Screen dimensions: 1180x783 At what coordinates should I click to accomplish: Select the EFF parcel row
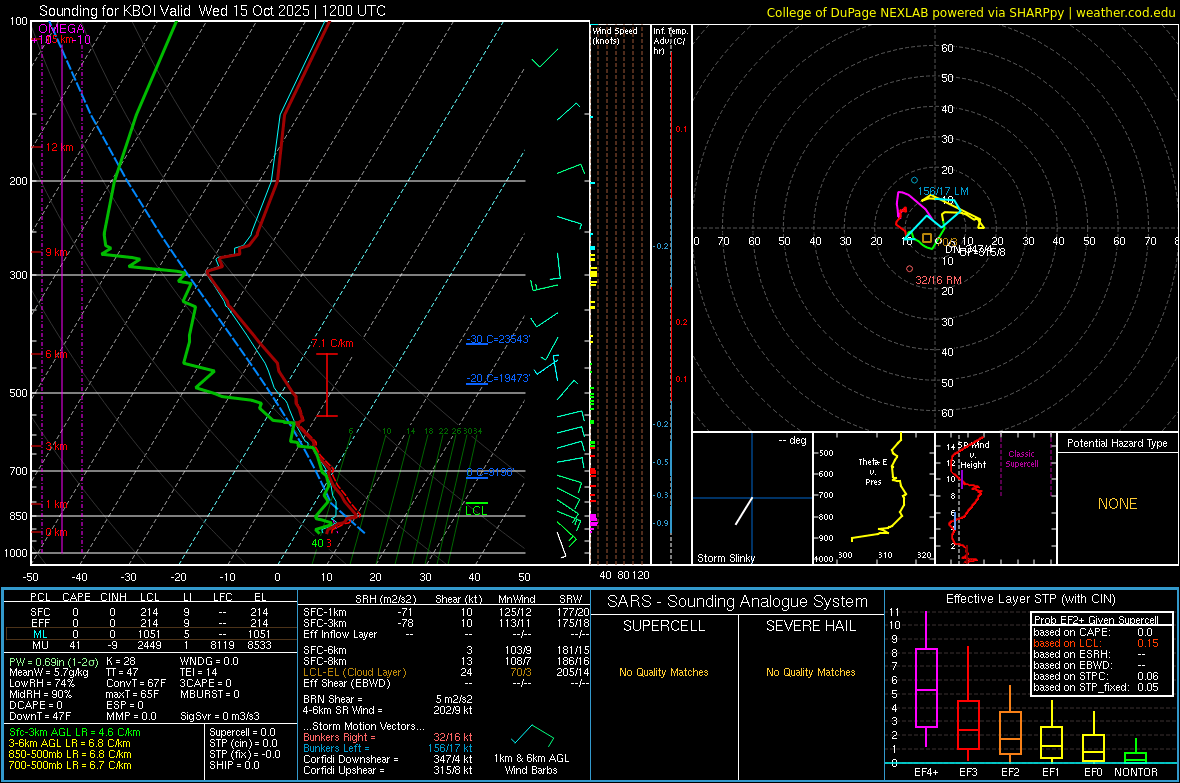[149, 623]
